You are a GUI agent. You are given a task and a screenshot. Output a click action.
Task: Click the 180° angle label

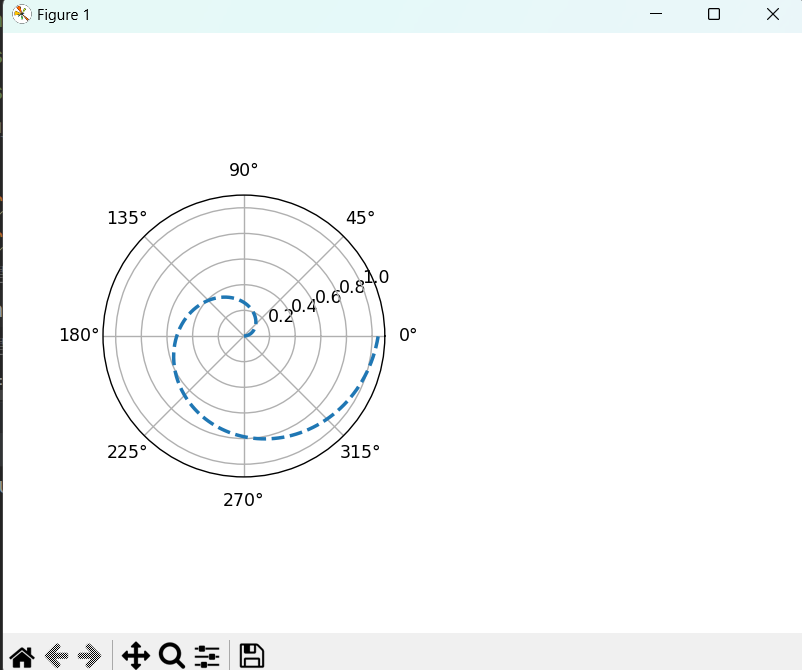point(78,335)
